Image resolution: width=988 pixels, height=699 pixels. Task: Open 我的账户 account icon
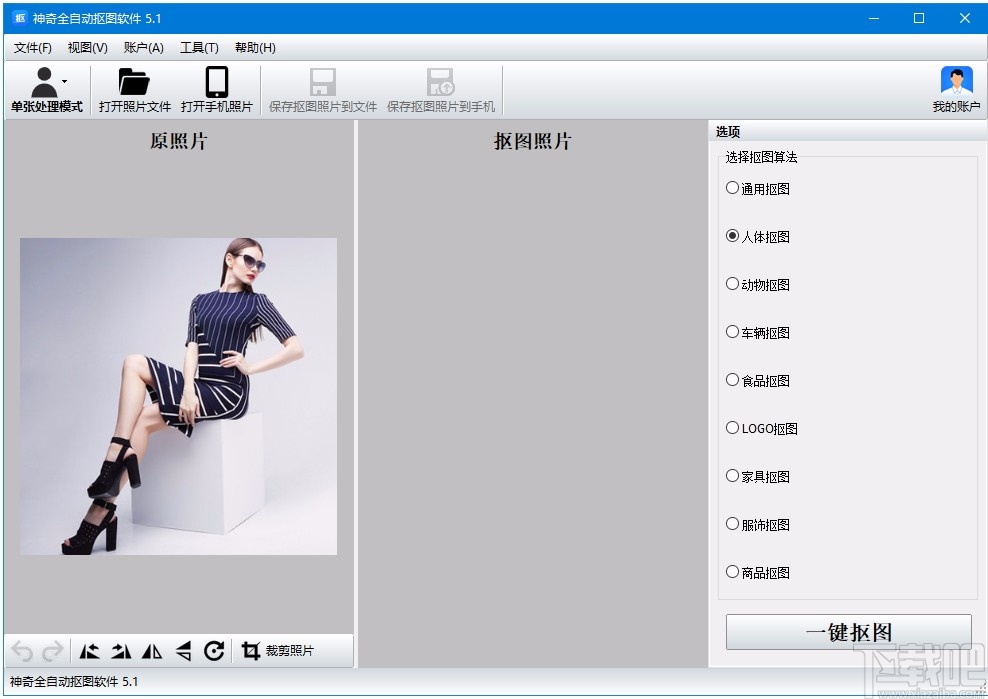(x=956, y=83)
